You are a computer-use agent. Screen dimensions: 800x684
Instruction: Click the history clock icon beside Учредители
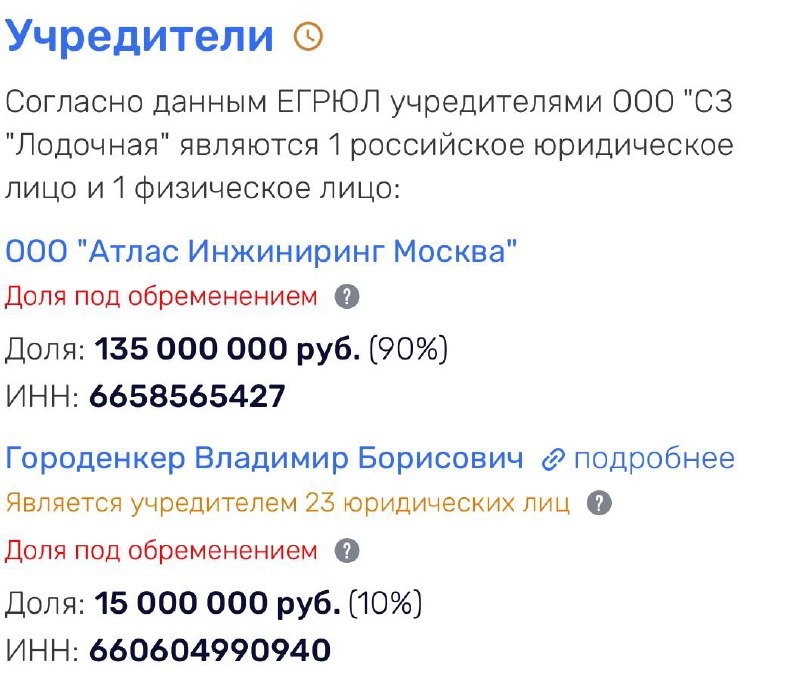(x=308, y=36)
